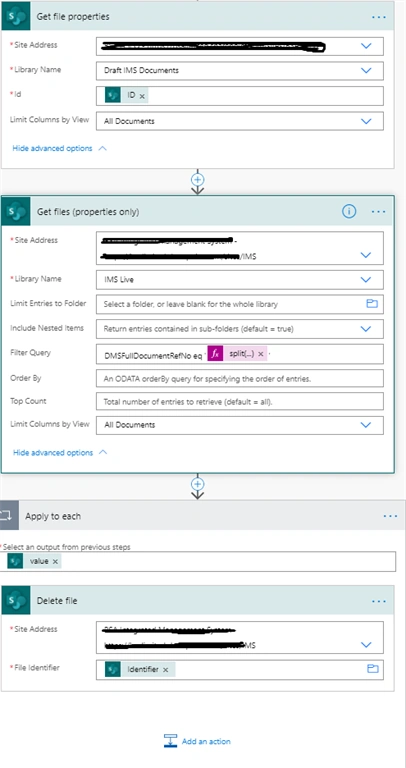Click the value dynamic content token
Viewport: 406px width, 768px height.
[34, 561]
